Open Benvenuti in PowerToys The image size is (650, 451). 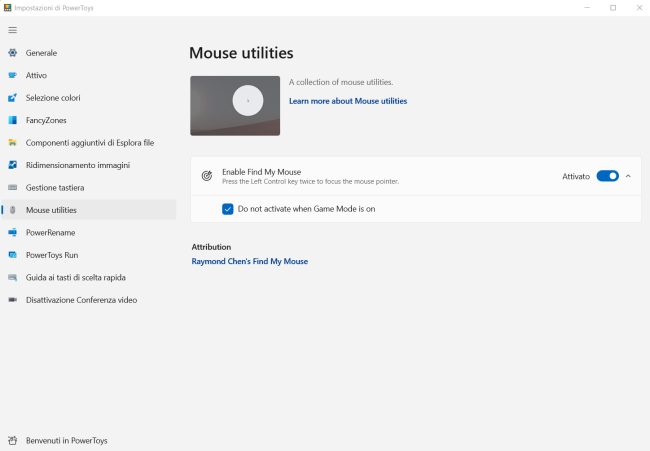pyautogui.click(x=88, y=440)
